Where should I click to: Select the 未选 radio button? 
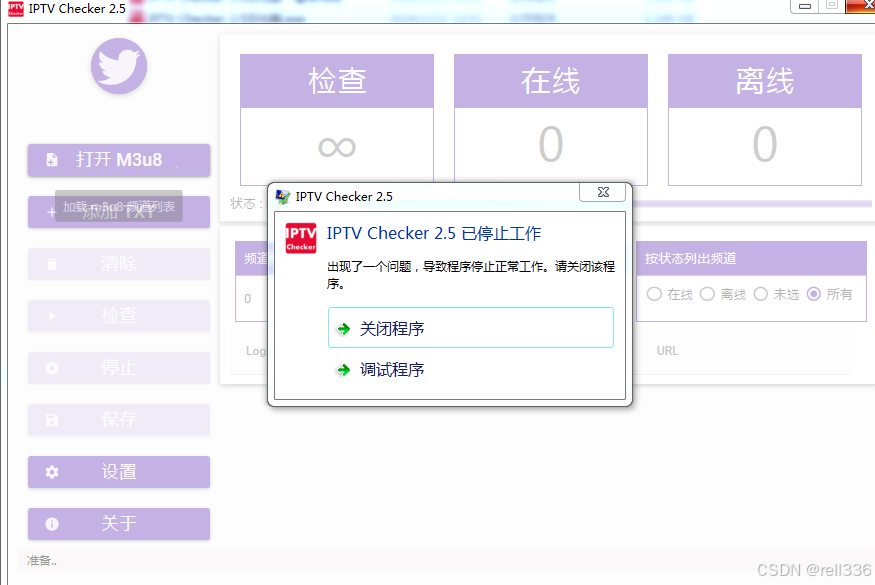pos(761,294)
